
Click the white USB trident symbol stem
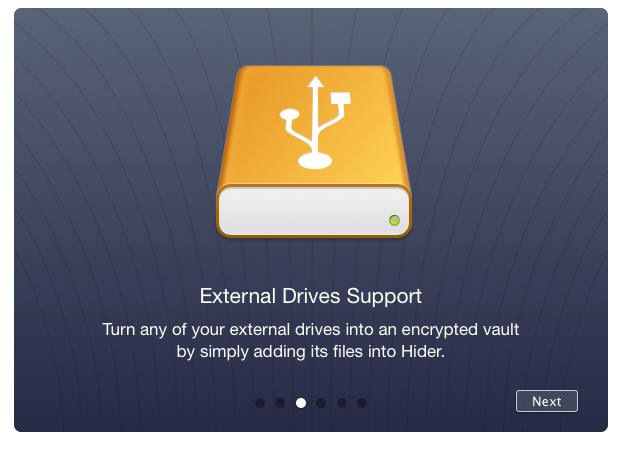[316, 119]
